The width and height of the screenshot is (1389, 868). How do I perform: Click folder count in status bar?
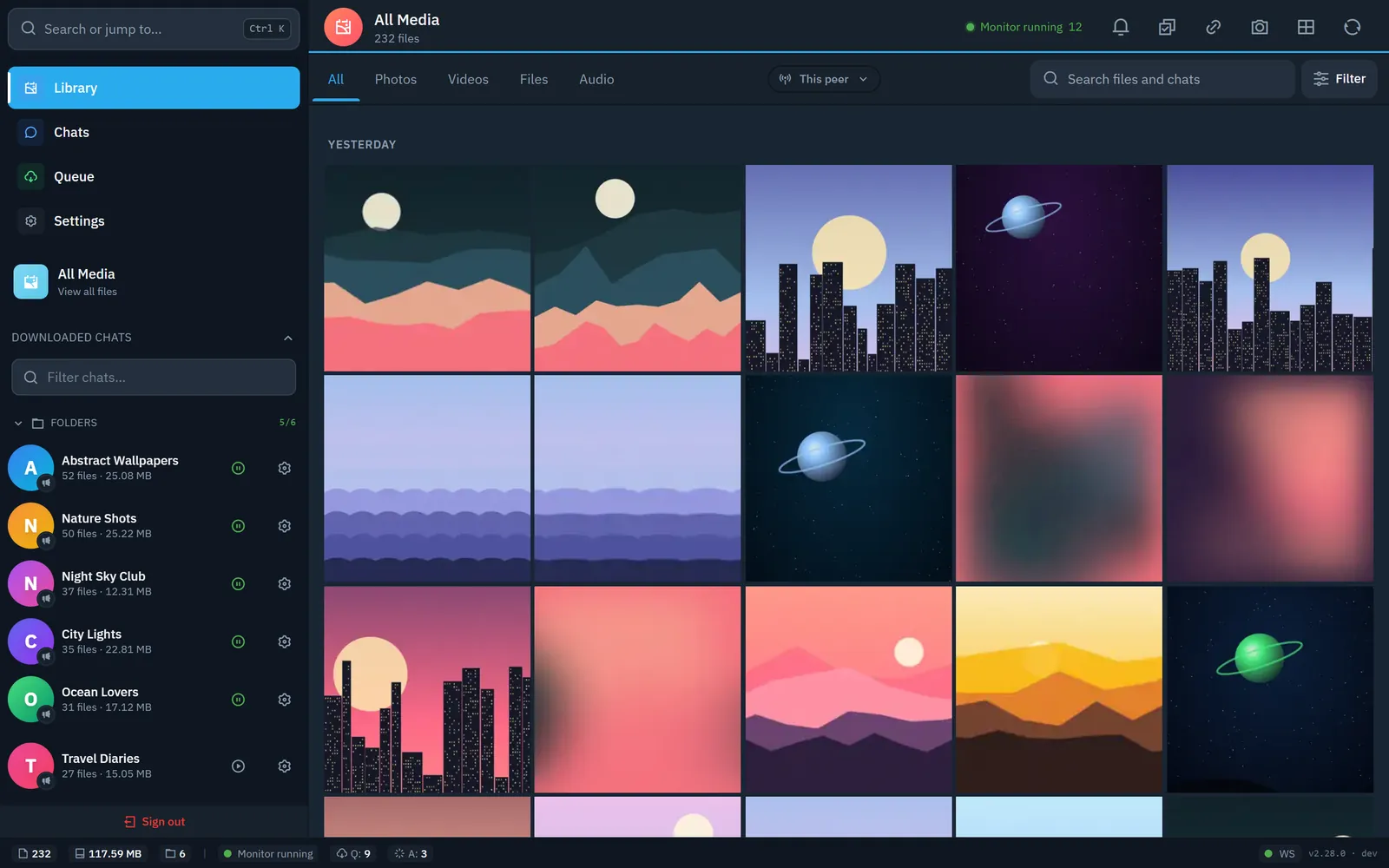pyautogui.click(x=175, y=854)
